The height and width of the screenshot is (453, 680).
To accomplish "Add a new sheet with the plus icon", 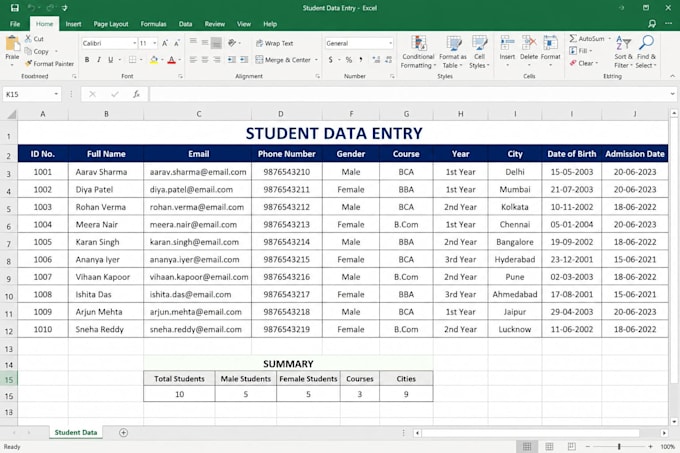I will [123, 432].
